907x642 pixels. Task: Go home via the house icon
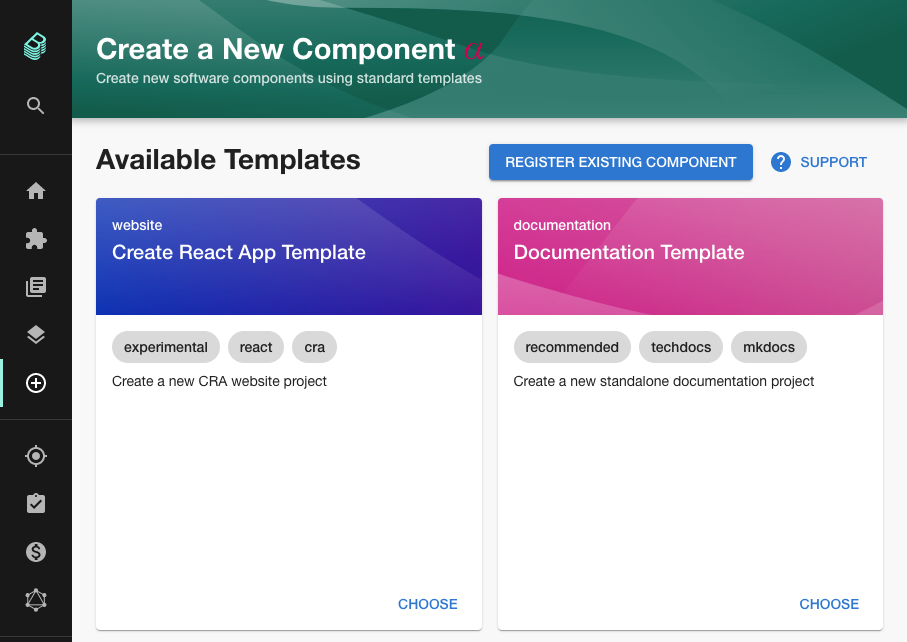click(35, 191)
